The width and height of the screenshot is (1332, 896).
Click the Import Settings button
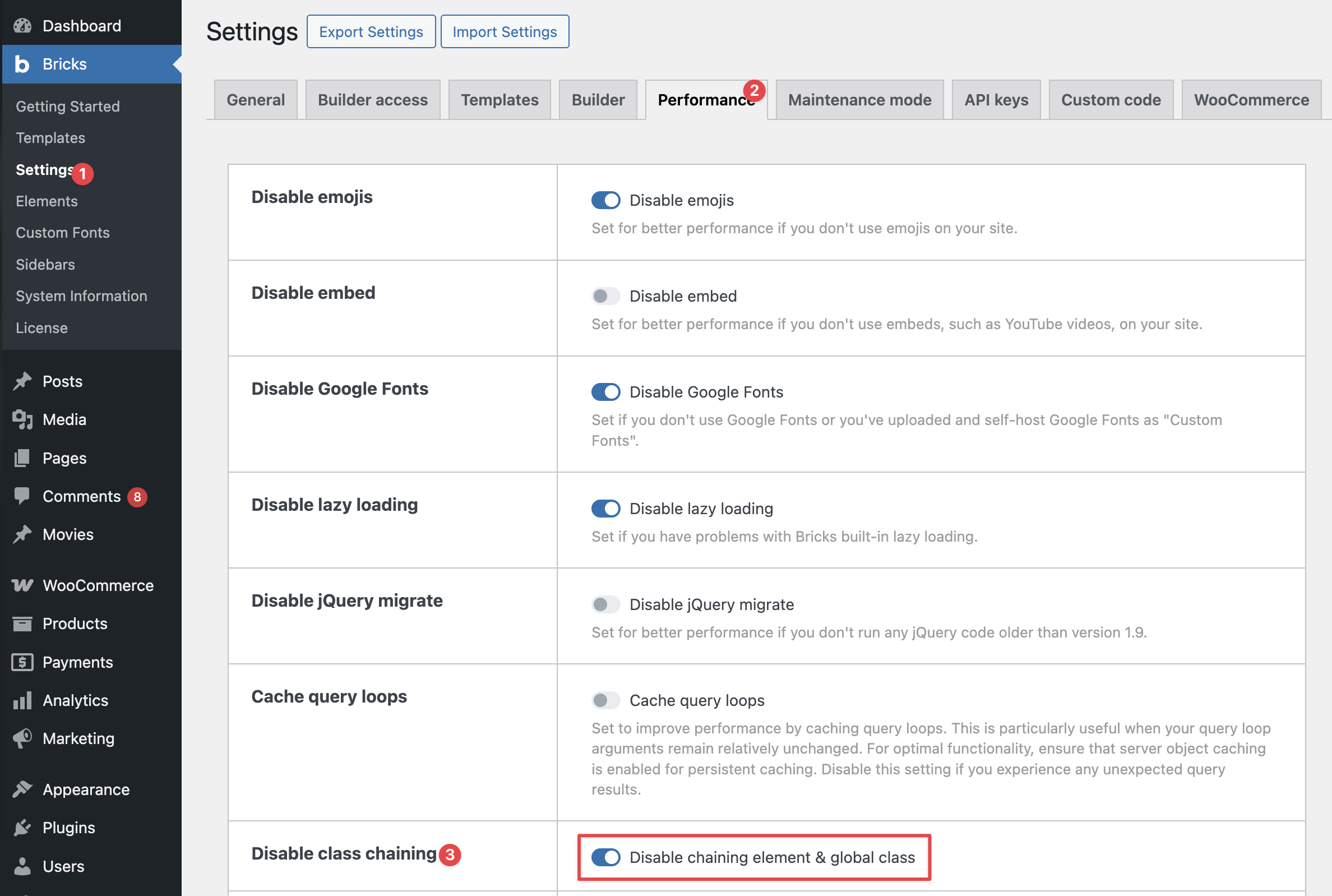tap(505, 32)
